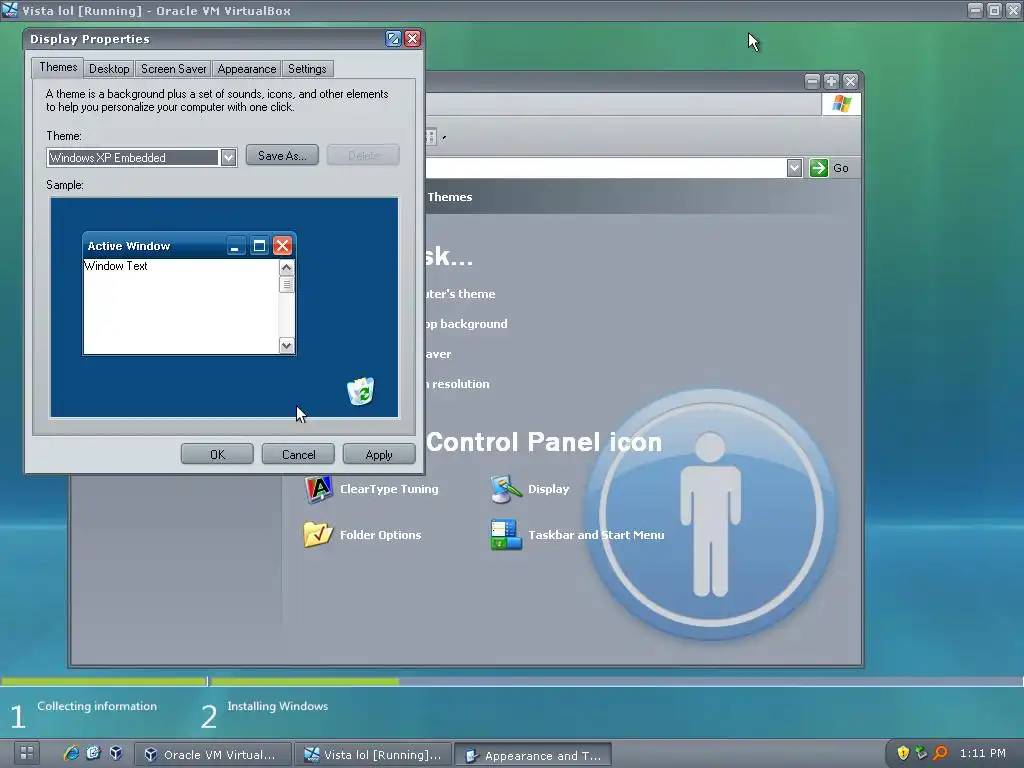The height and width of the screenshot is (768, 1024).
Task: Click the sample window scroll up arrow
Action: pyautogui.click(x=287, y=268)
